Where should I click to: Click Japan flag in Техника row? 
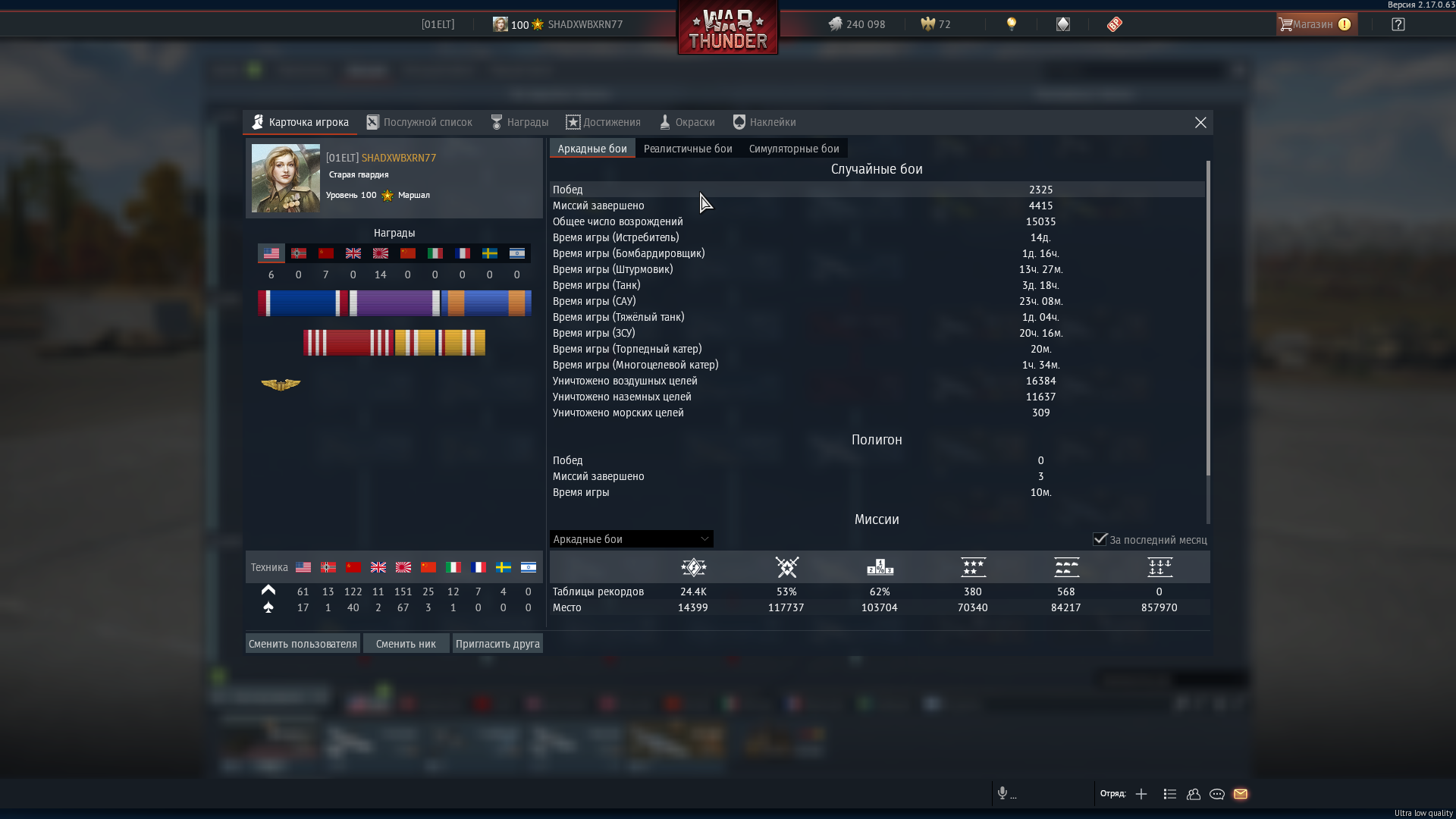coord(403,567)
